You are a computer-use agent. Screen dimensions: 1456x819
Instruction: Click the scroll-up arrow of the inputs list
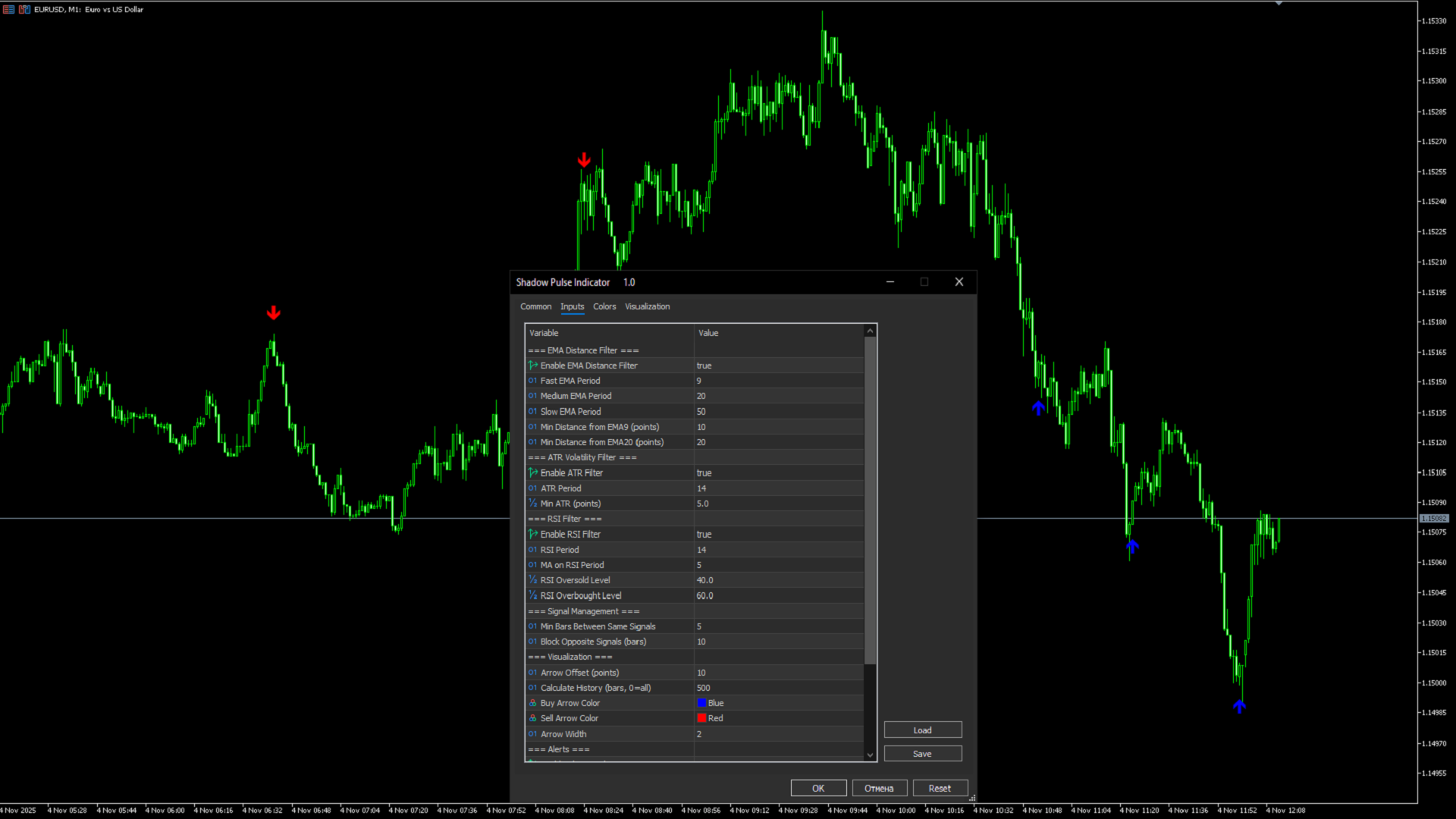point(870,331)
